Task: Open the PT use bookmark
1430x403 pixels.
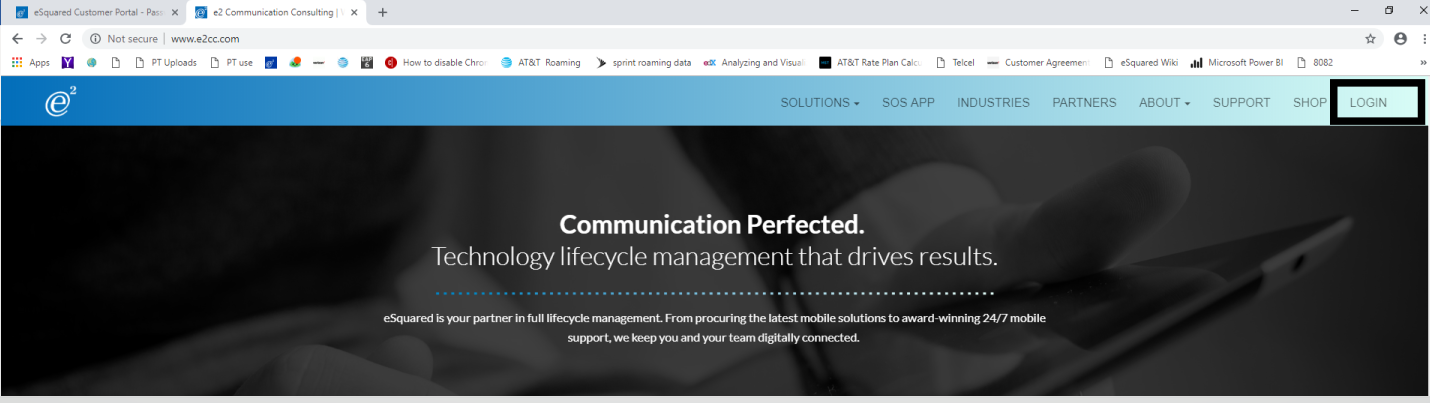Action: click(x=231, y=62)
